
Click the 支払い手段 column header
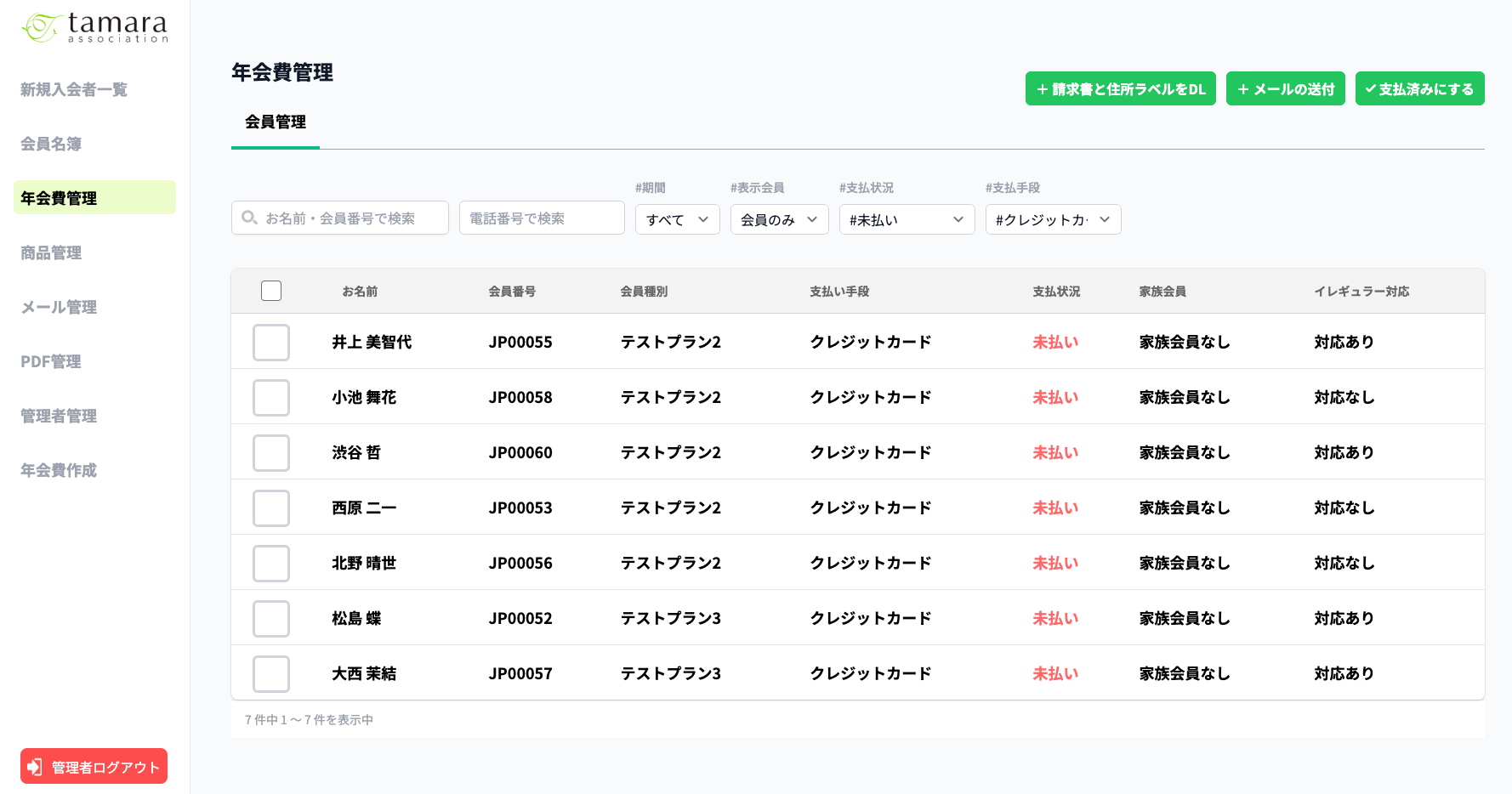[839, 292]
